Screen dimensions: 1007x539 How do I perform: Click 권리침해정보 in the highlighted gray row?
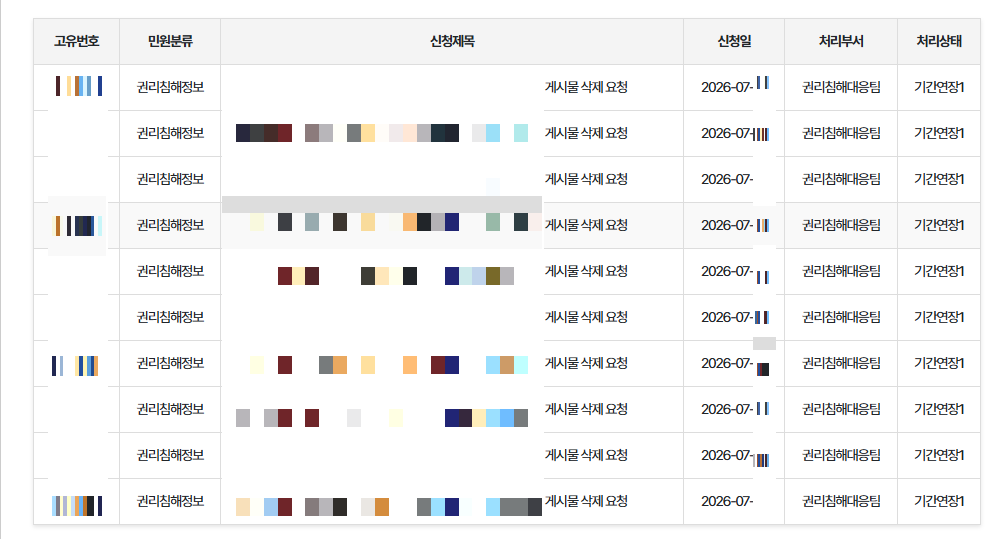170,225
